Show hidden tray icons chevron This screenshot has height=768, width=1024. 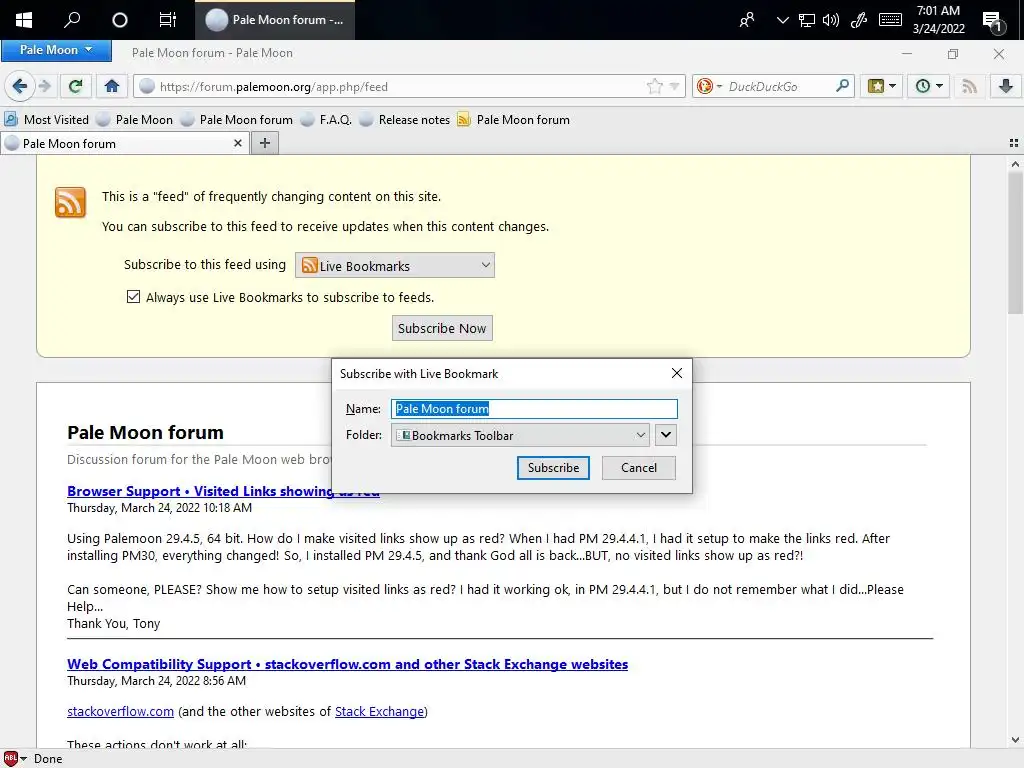(782, 20)
